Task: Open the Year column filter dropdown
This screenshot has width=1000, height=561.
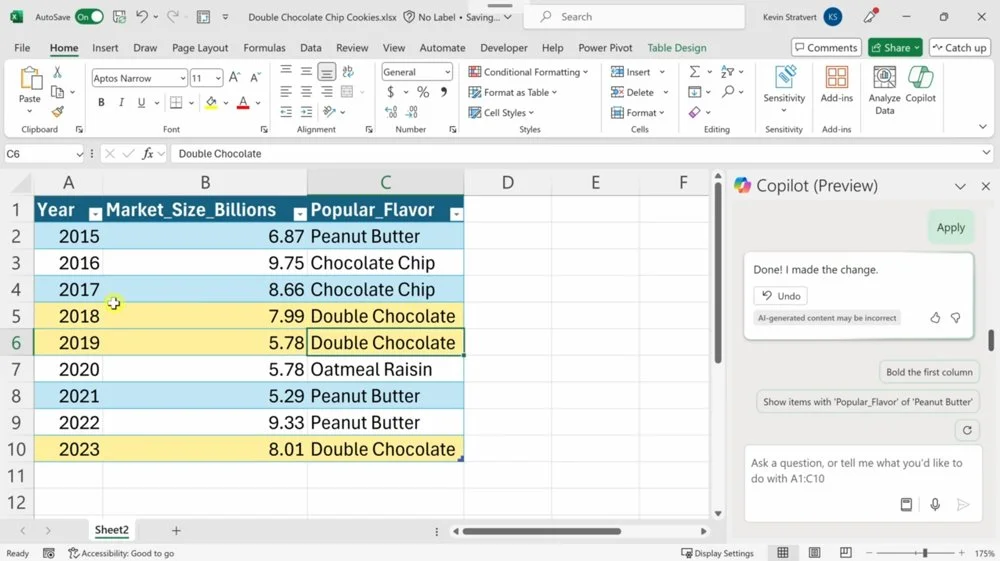Action: point(95,214)
